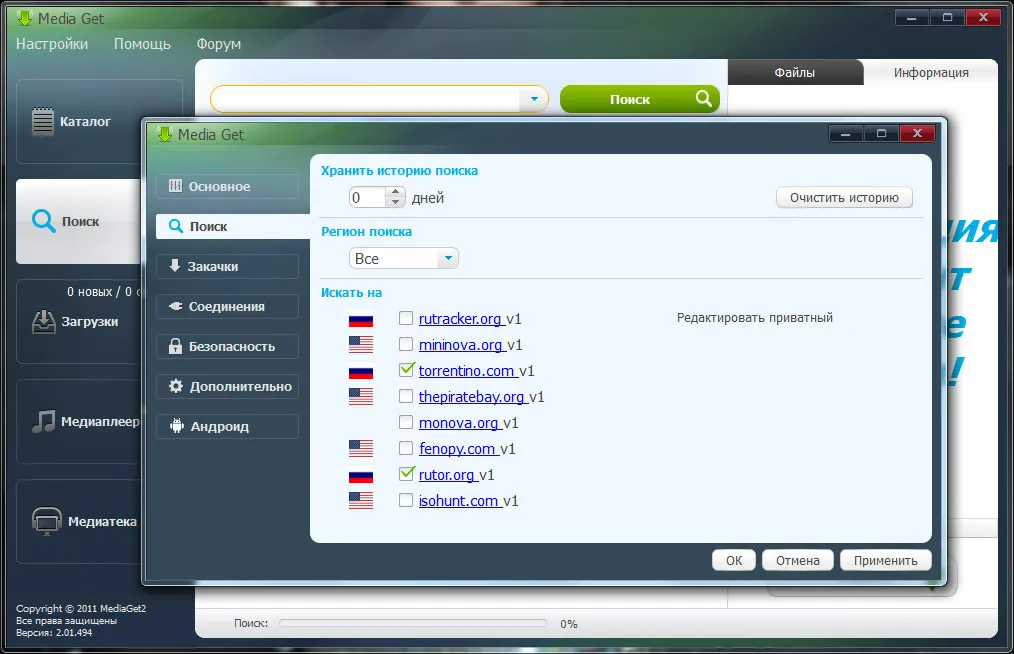Expand the search region dropdown
Image resolution: width=1014 pixels, height=654 pixels.
pos(449,259)
